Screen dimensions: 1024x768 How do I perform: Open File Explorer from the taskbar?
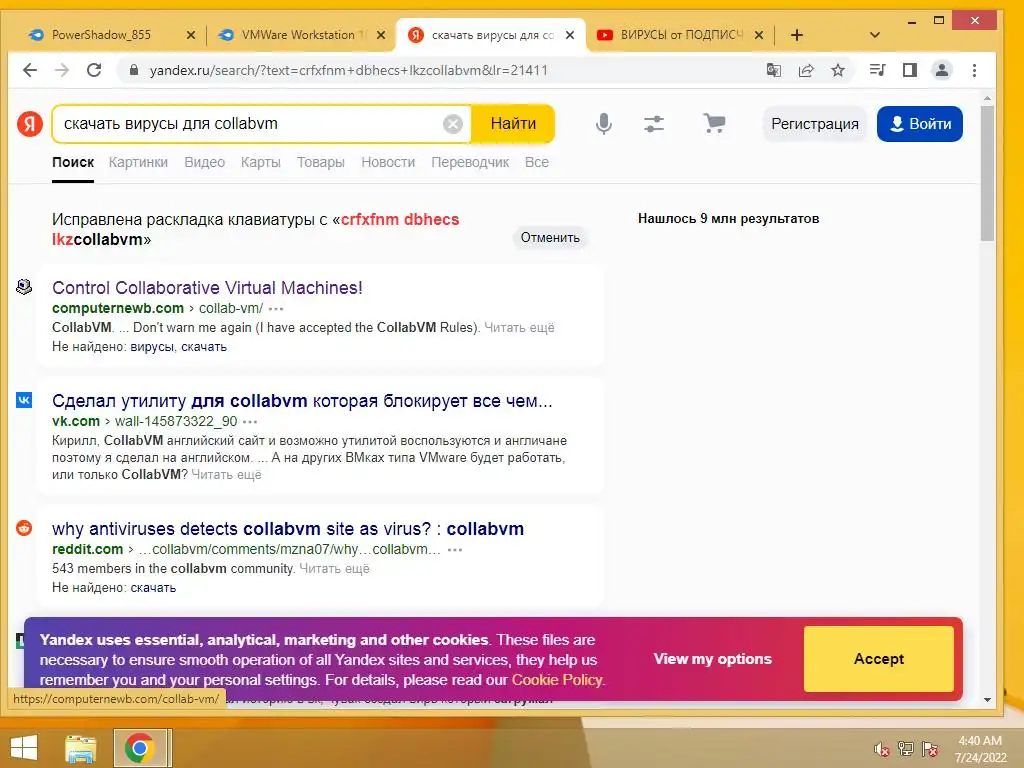tap(80, 748)
